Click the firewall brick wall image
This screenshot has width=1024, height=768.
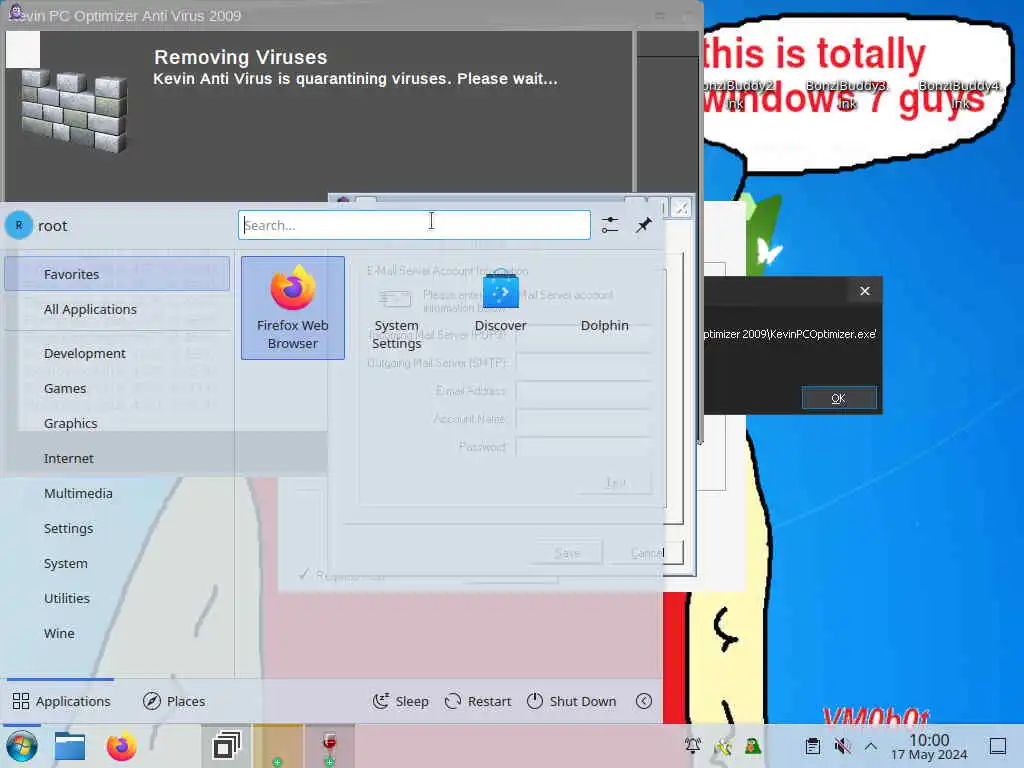74,111
